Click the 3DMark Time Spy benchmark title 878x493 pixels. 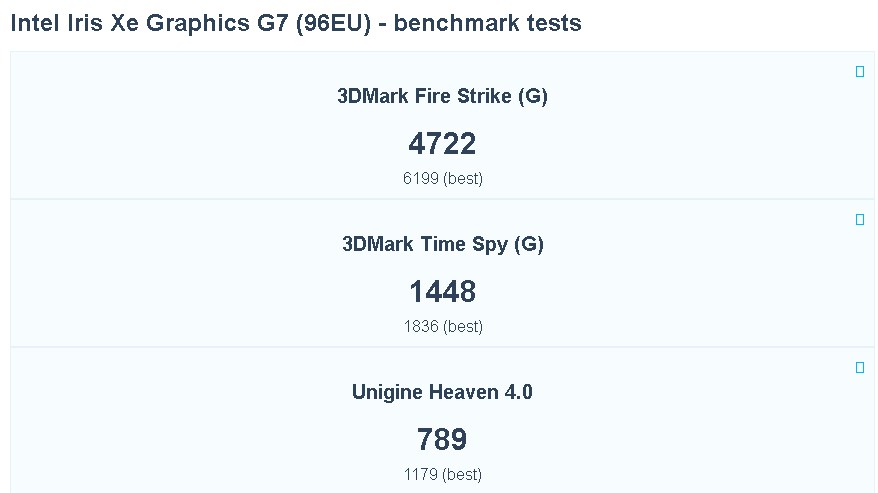pyautogui.click(x=442, y=245)
